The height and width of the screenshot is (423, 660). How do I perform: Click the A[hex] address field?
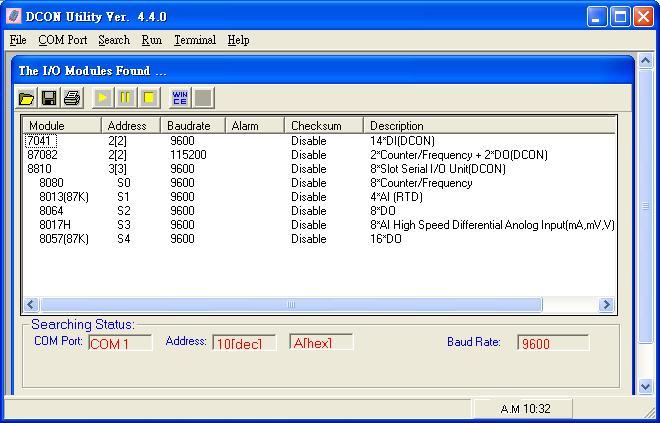[321, 342]
